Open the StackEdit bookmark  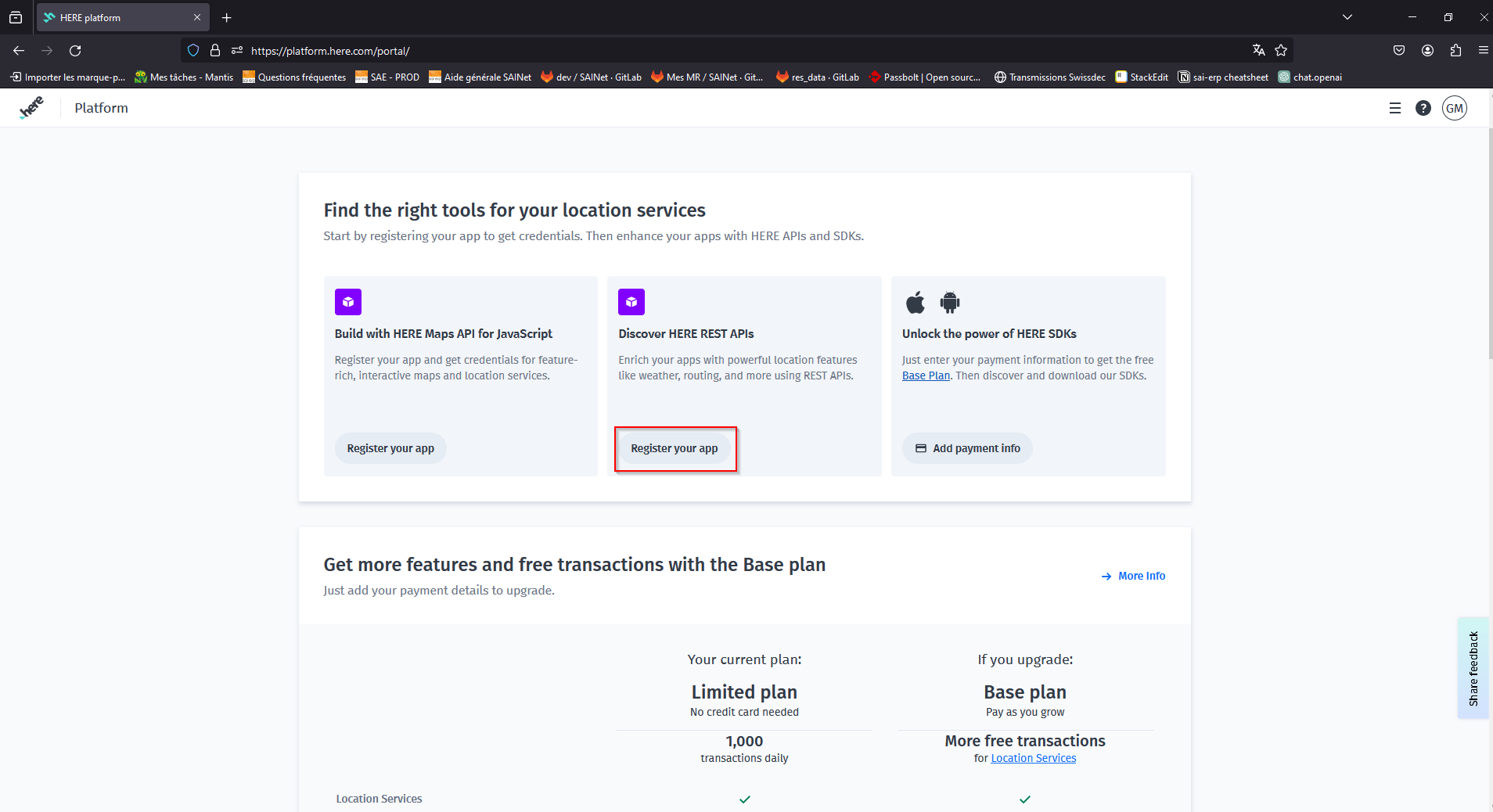[1142, 77]
